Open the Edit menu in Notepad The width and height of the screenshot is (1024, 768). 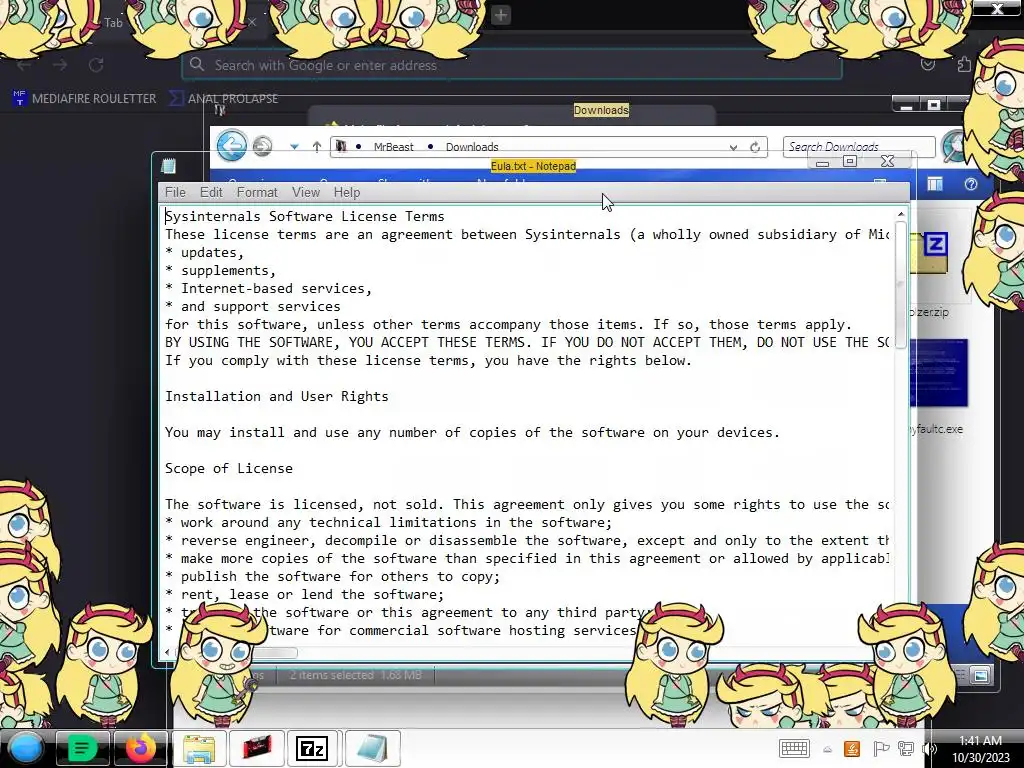[211, 192]
